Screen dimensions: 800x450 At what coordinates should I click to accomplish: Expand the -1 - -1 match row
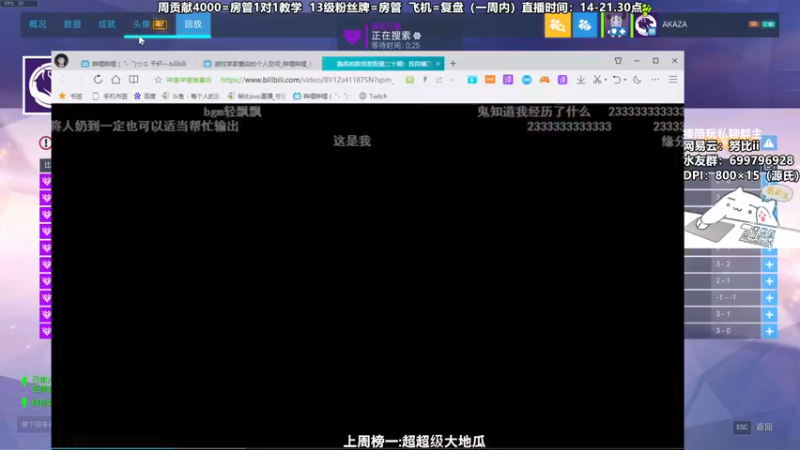point(769,298)
